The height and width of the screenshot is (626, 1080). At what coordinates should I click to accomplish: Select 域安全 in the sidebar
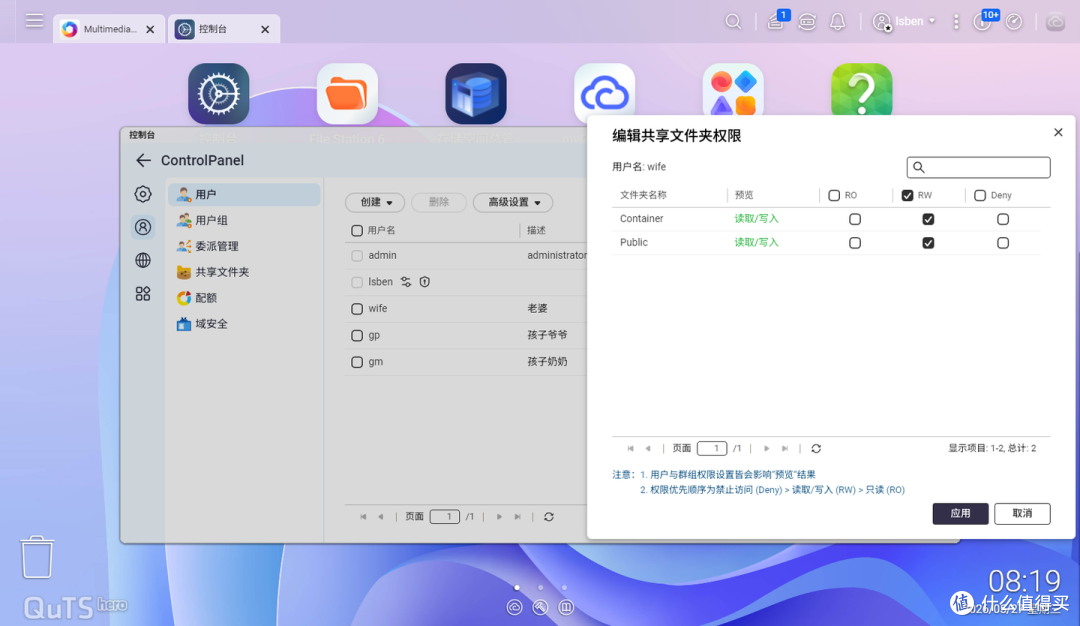[x=245, y=324]
